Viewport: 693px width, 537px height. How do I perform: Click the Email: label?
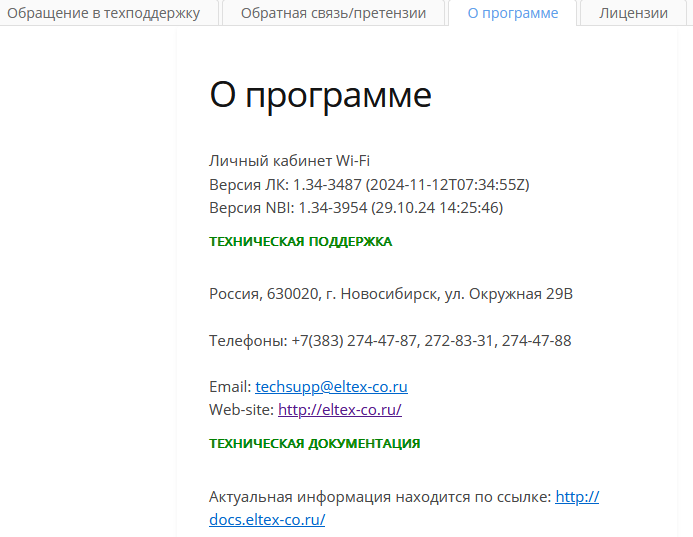[x=230, y=387]
